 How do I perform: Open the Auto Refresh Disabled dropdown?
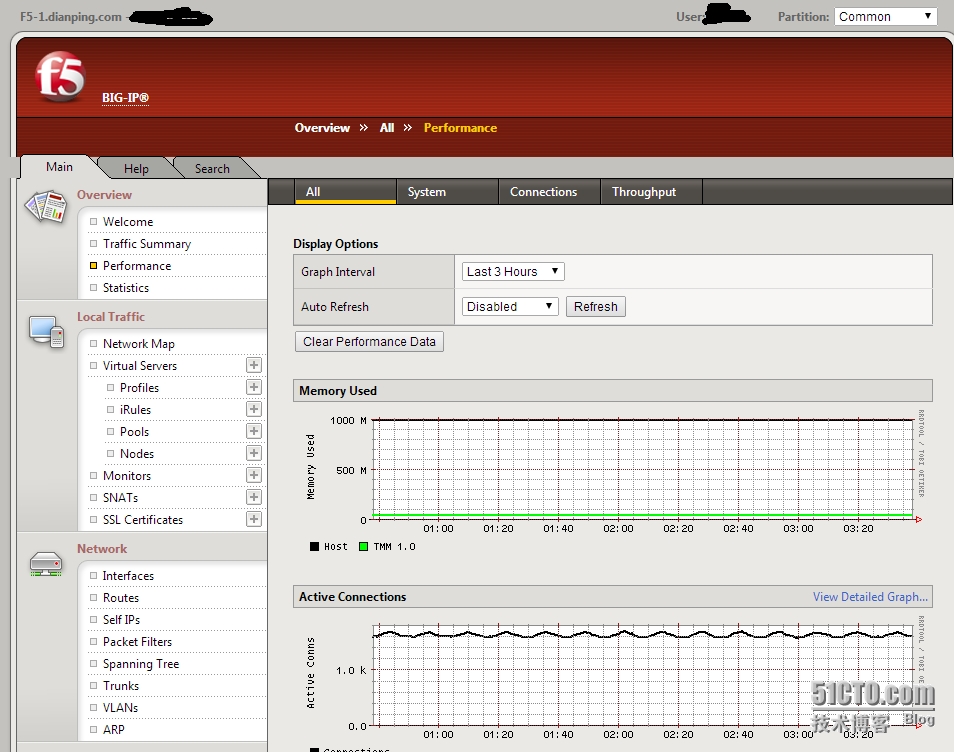click(x=510, y=306)
